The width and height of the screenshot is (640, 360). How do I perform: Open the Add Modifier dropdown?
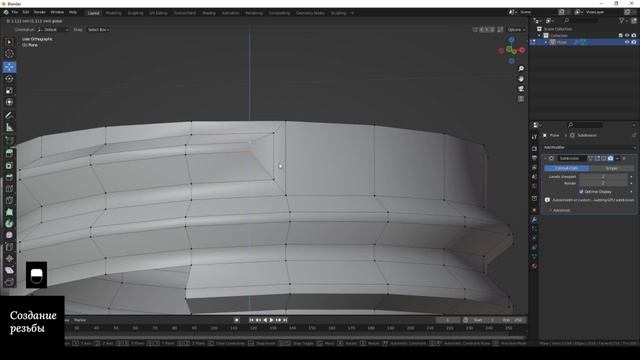589,147
